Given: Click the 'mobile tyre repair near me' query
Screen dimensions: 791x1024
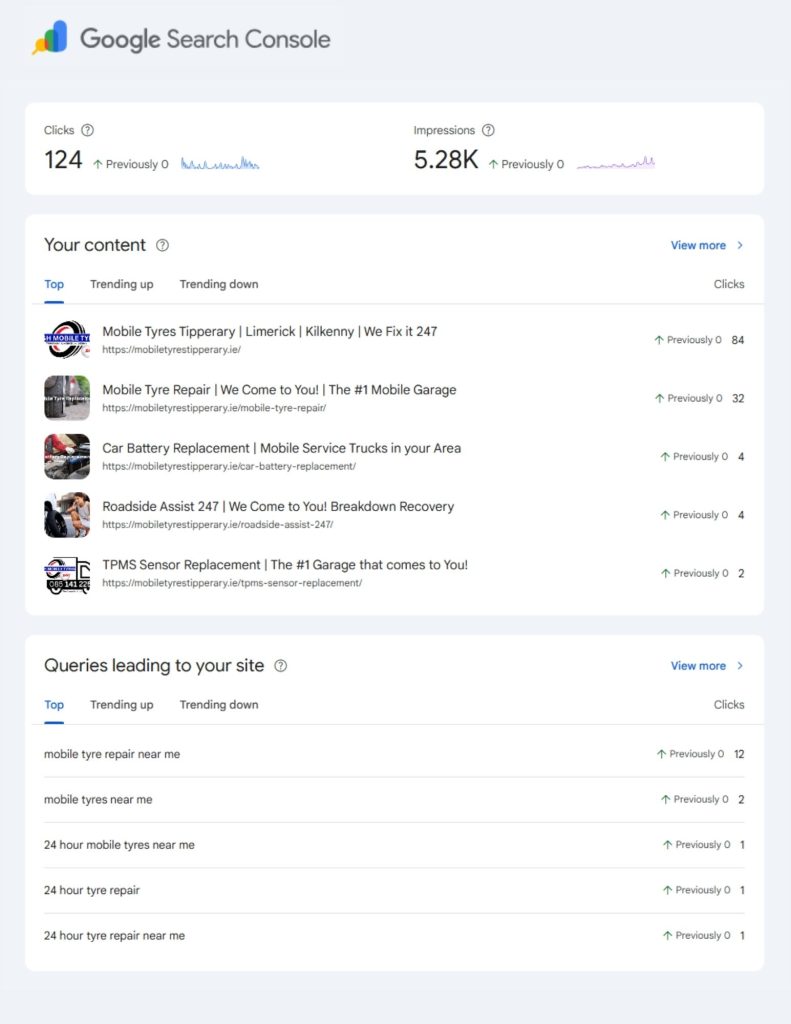Looking at the screenshot, I should tap(112, 754).
